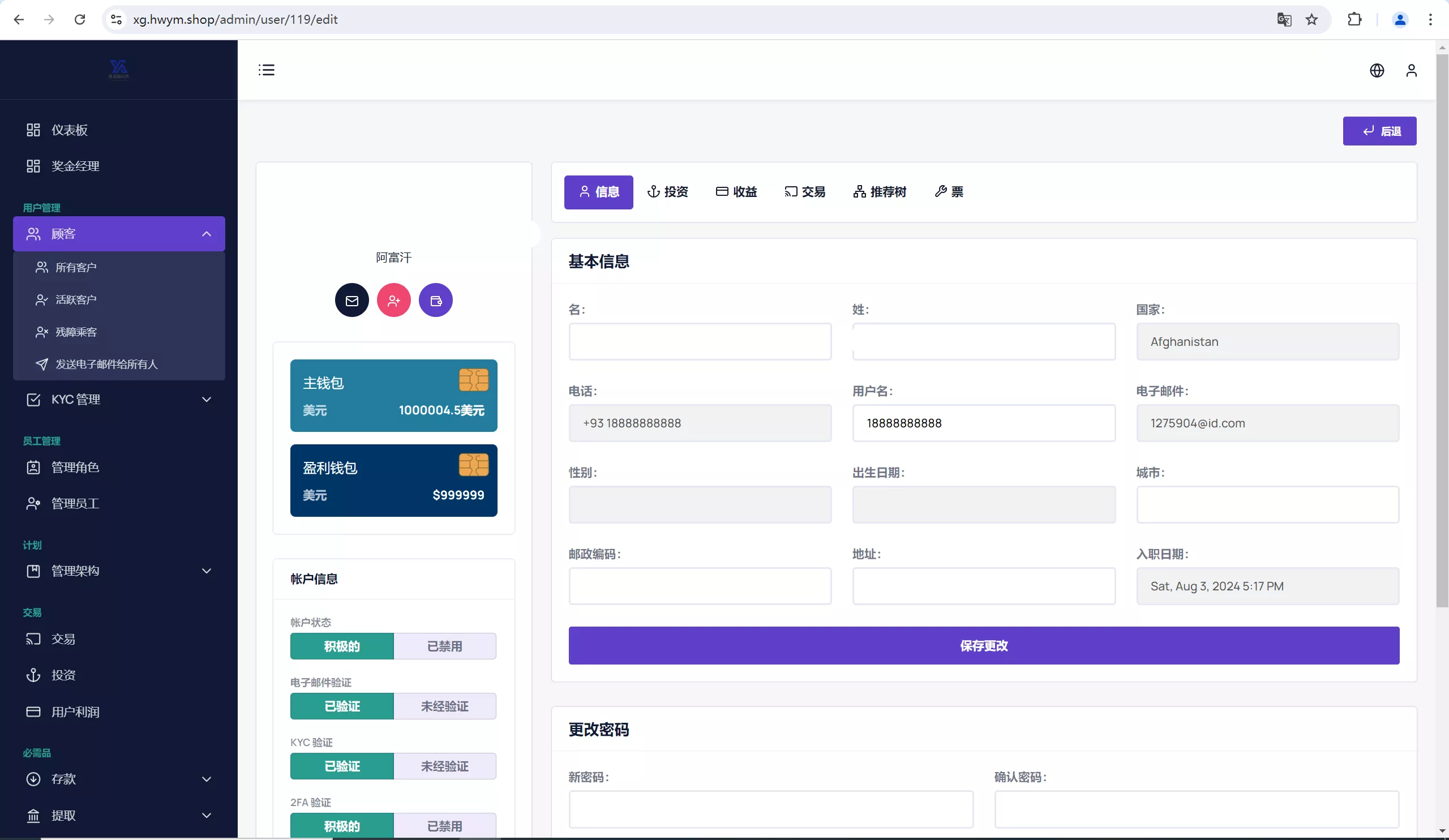Toggle the sidebar hamburger menu icon
1449x840 pixels.
point(266,70)
